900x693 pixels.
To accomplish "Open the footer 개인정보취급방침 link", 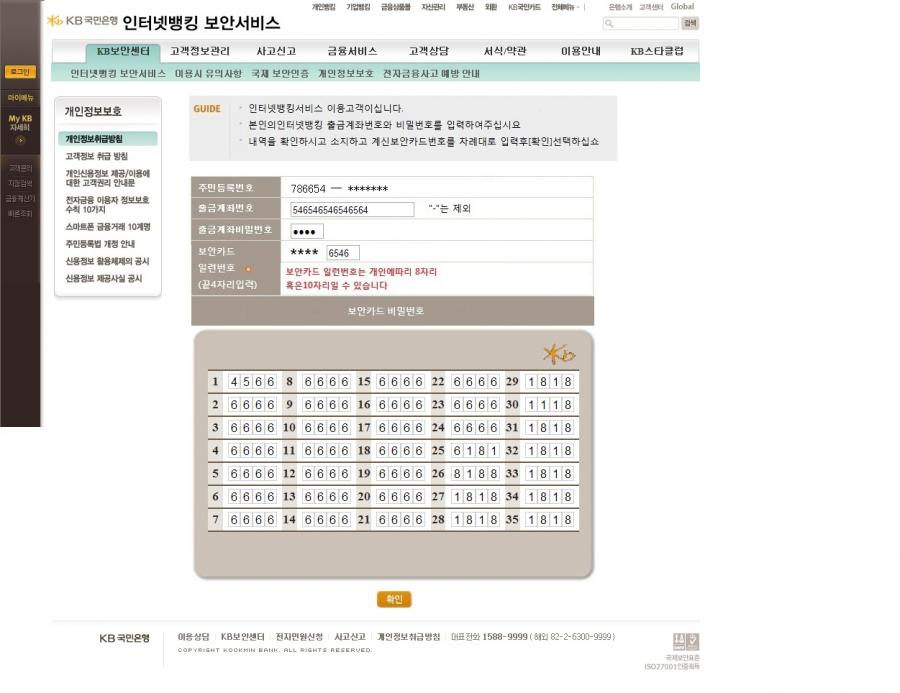I will click(409, 637).
